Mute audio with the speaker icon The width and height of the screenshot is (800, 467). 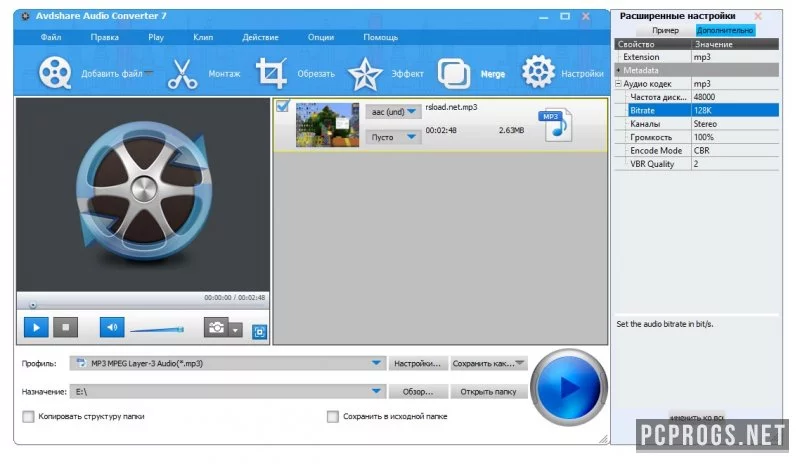pyautogui.click(x=112, y=327)
